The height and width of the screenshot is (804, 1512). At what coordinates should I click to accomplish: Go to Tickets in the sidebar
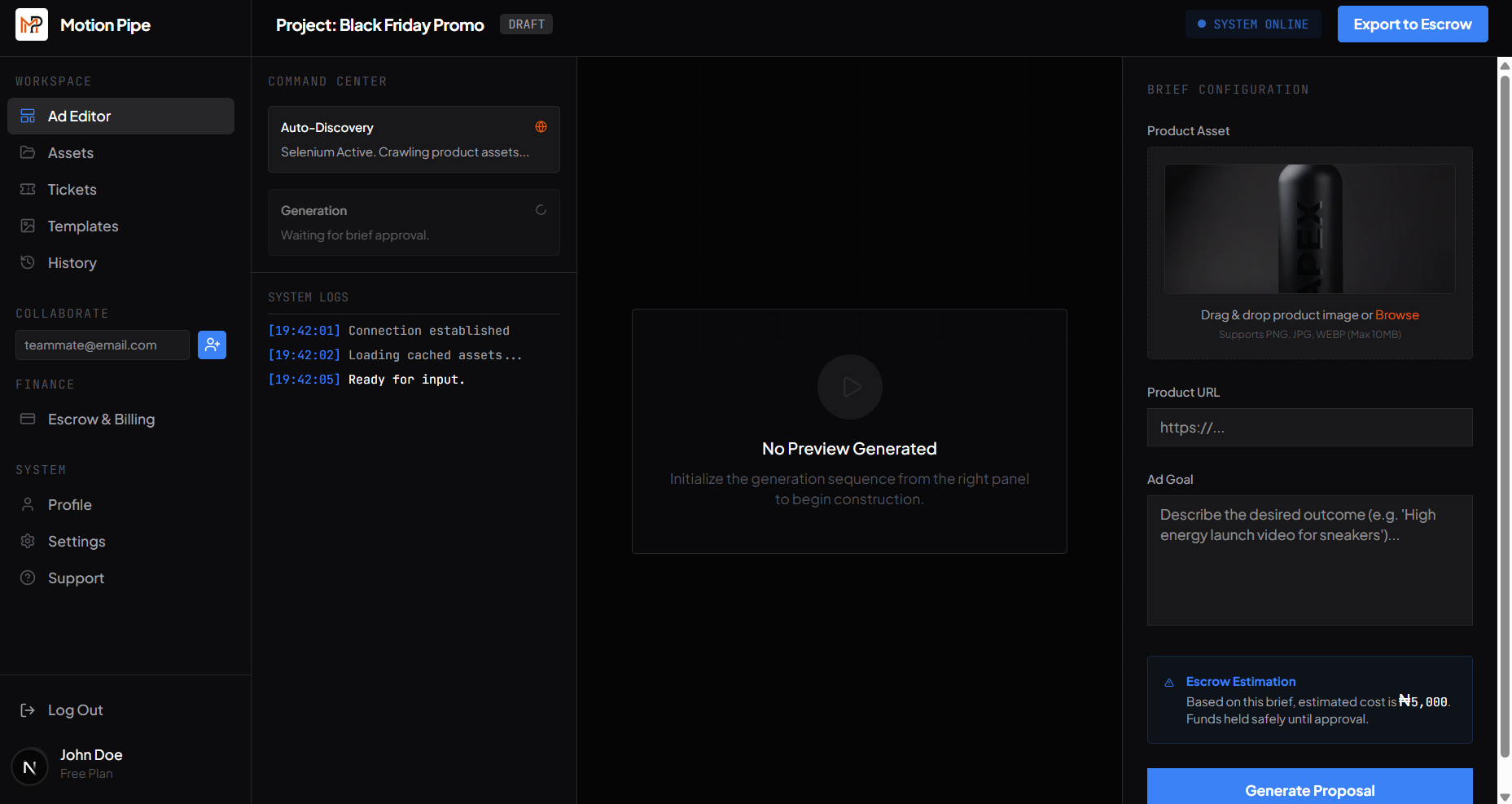72,190
